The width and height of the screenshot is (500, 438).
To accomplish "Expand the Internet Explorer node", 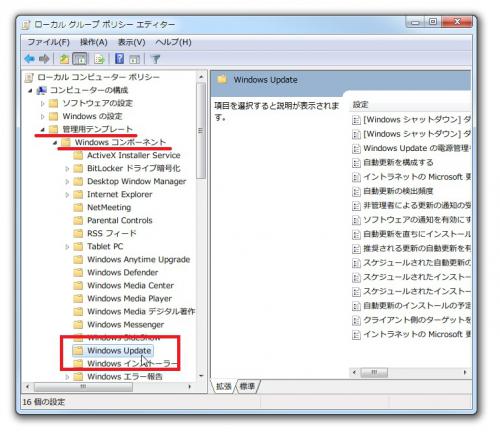I will 67,195.
